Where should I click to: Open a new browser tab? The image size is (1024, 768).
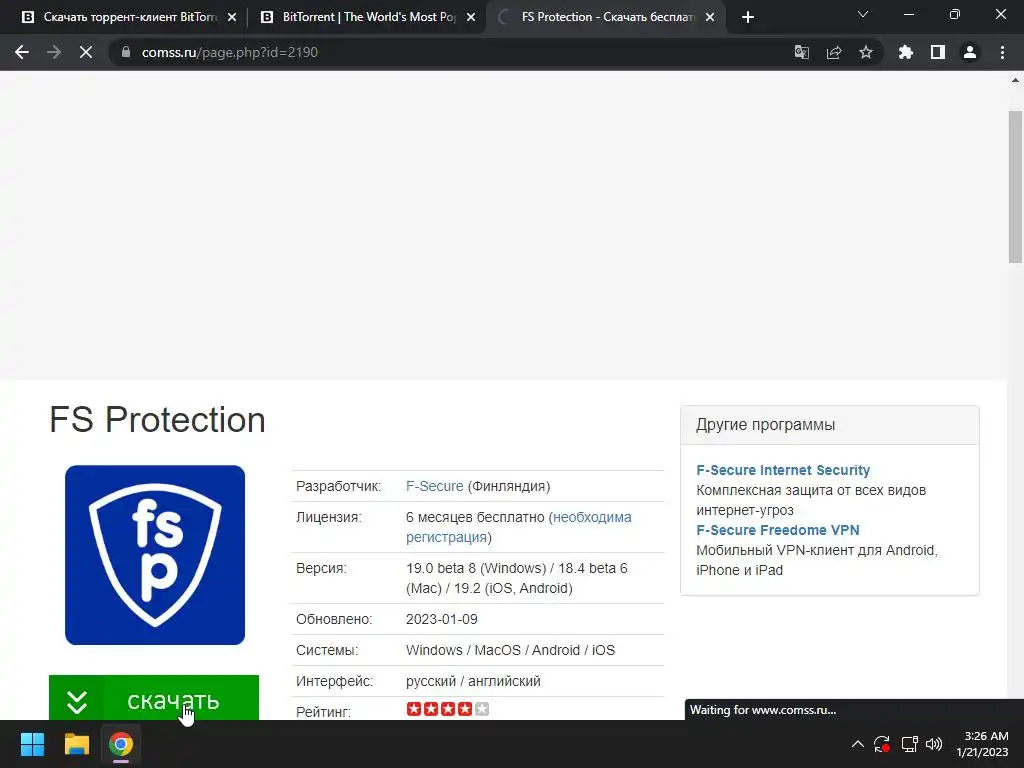click(x=748, y=17)
